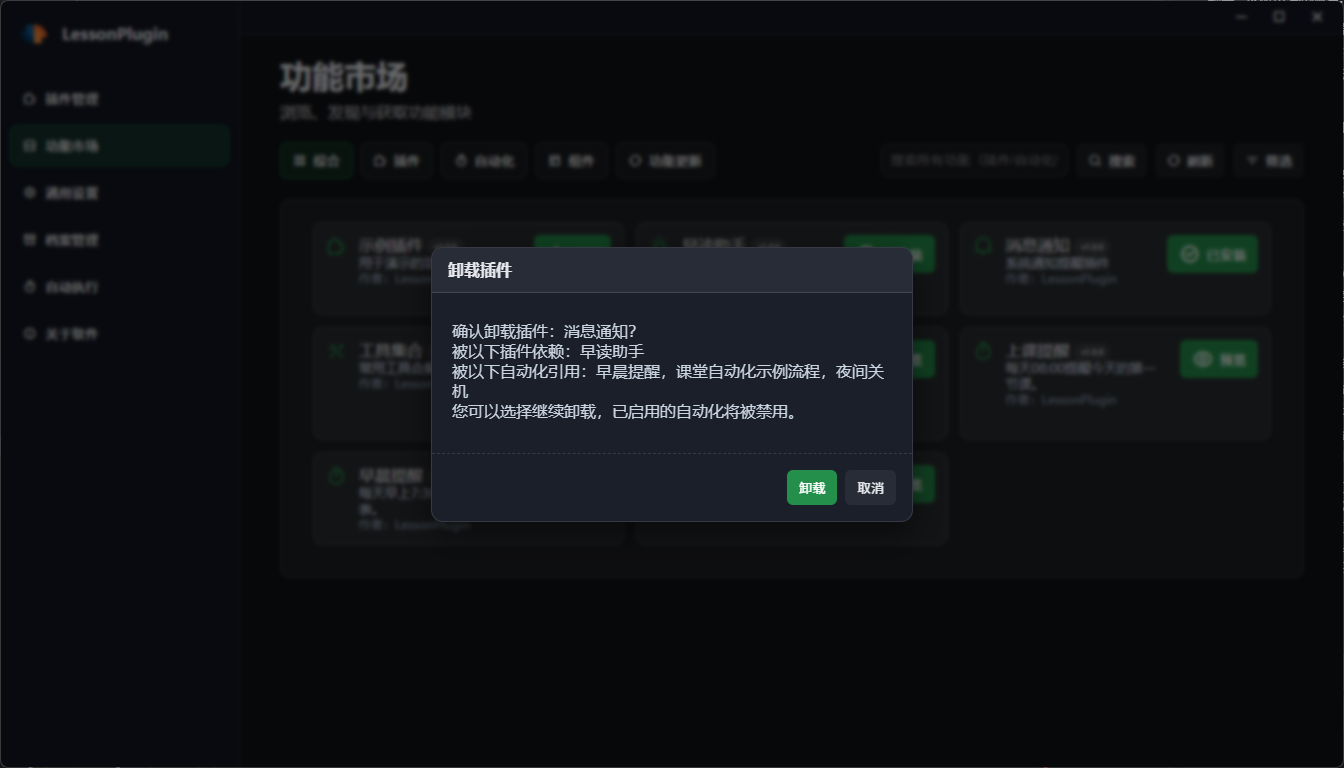Screen dimensions: 1344x768
Task: Open the 功能更新 tab
Action: click(665, 160)
